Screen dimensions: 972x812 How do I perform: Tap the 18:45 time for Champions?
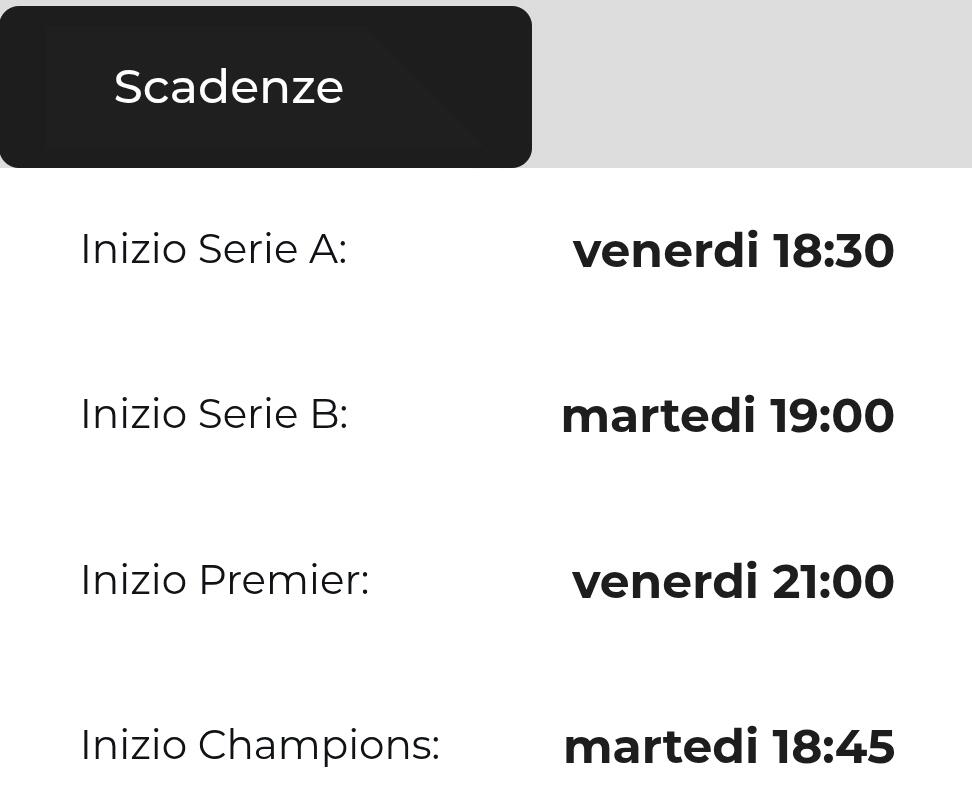[833, 747]
